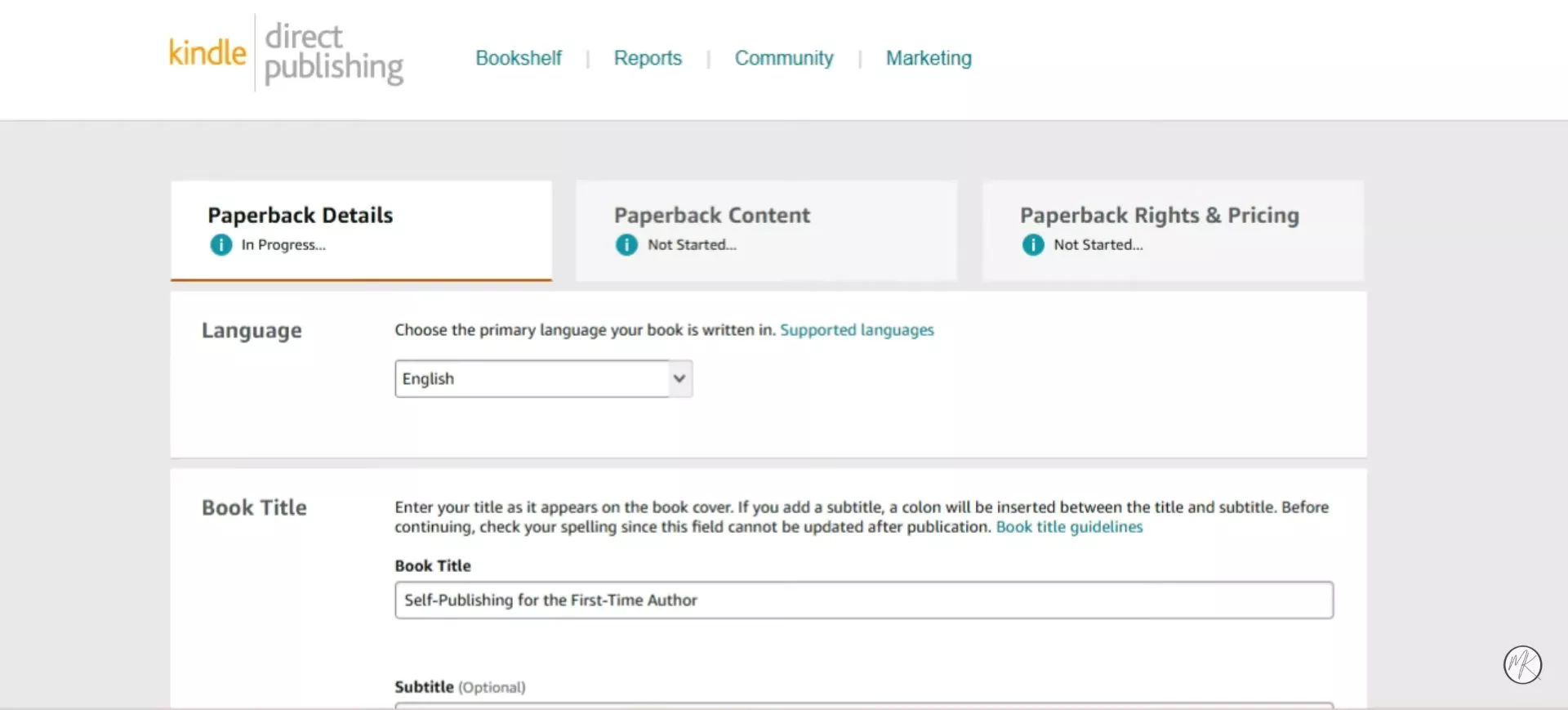This screenshot has width=1568, height=710.
Task: Click the Not Started status under Paperback Content
Action: (x=692, y=244)
